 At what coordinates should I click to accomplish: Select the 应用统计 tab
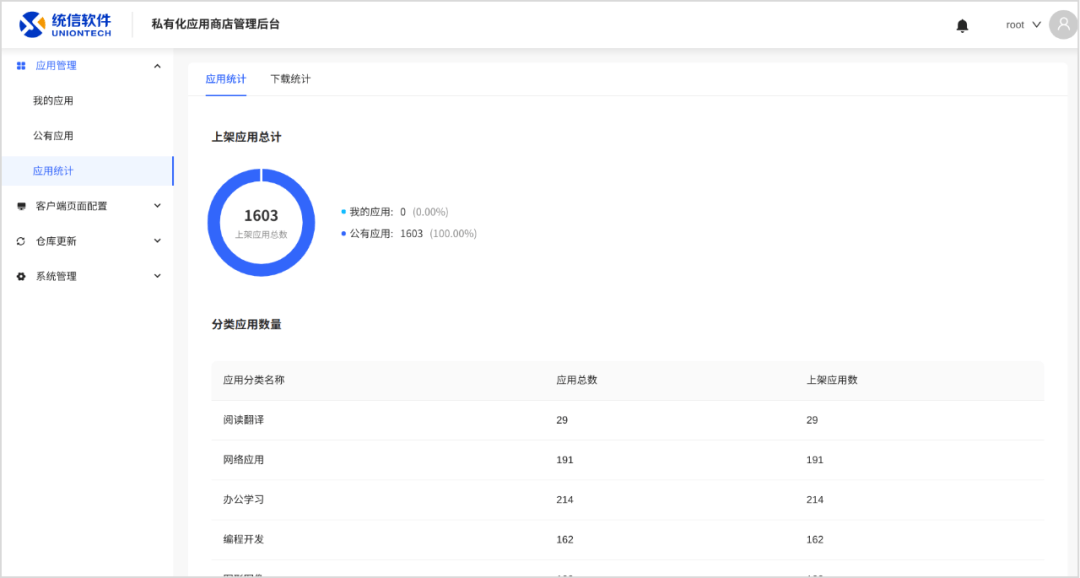[x=225, y=79]
